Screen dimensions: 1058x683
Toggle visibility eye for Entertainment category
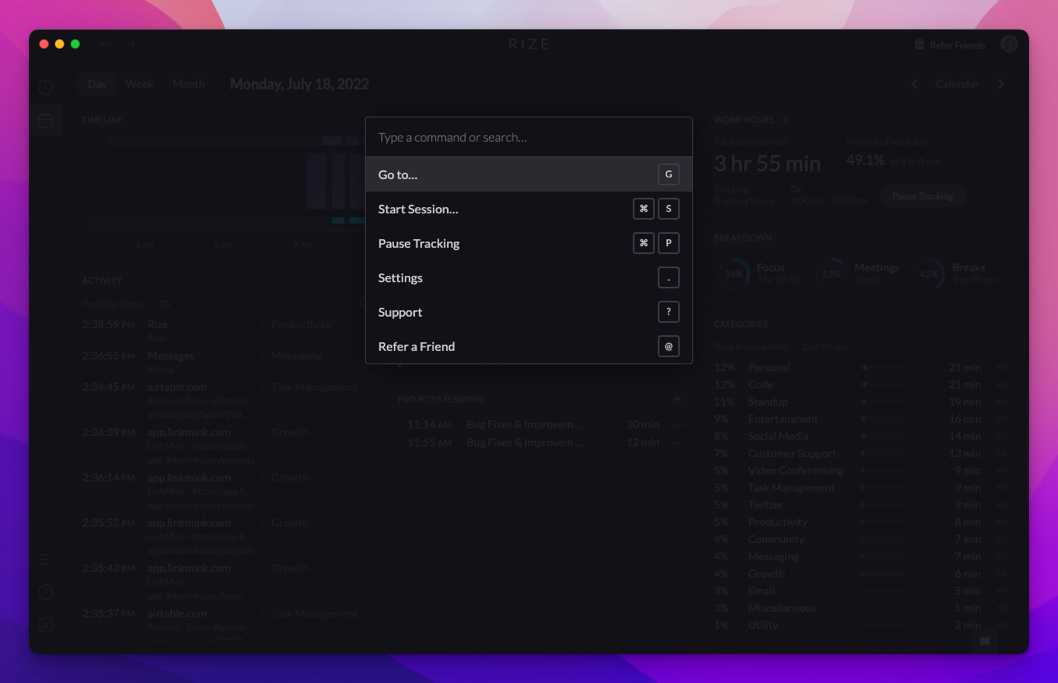pyautogui.click(x=1001, y=419)
